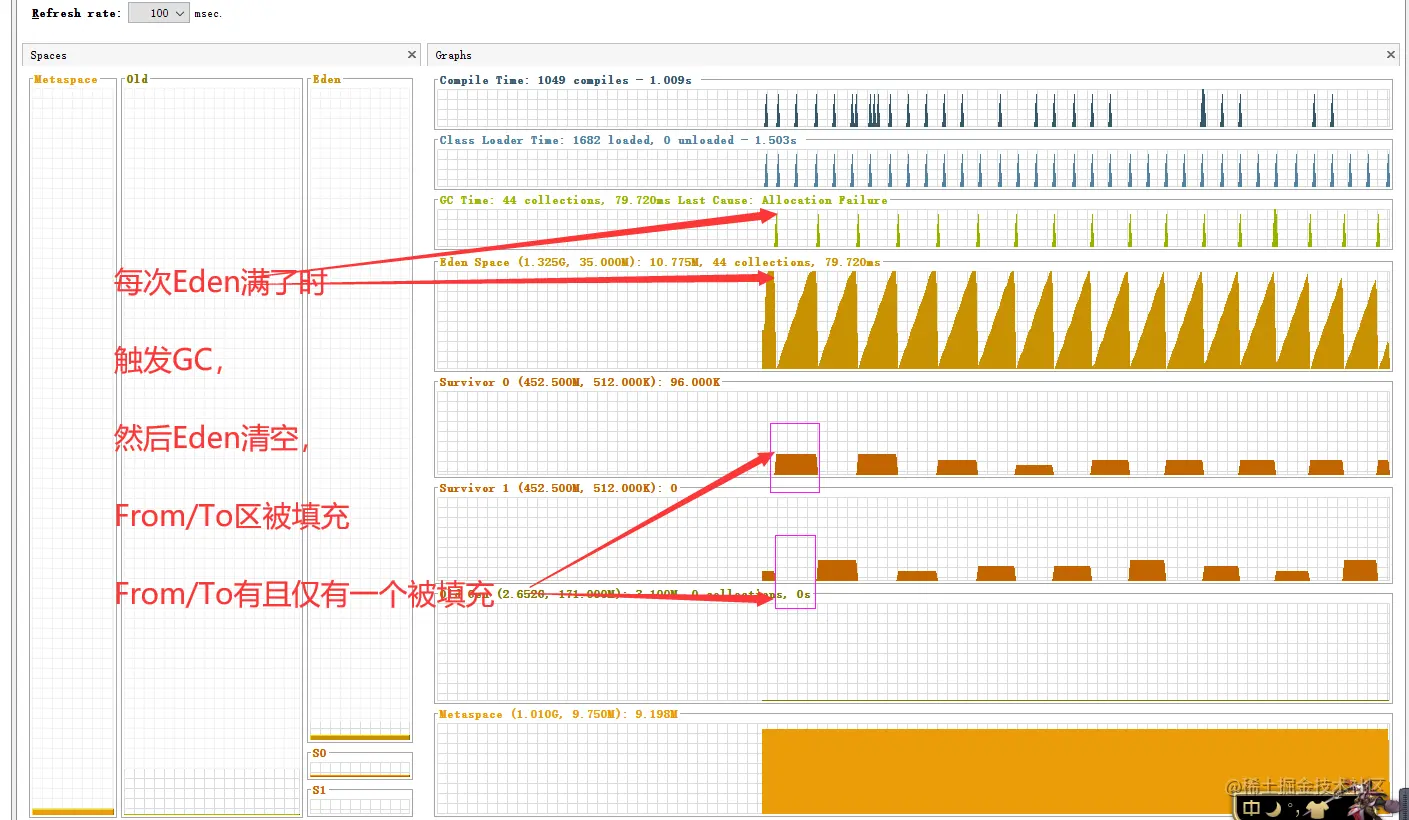Click the GC Time graph area
1409x820 pixels.
coord(913,228)
